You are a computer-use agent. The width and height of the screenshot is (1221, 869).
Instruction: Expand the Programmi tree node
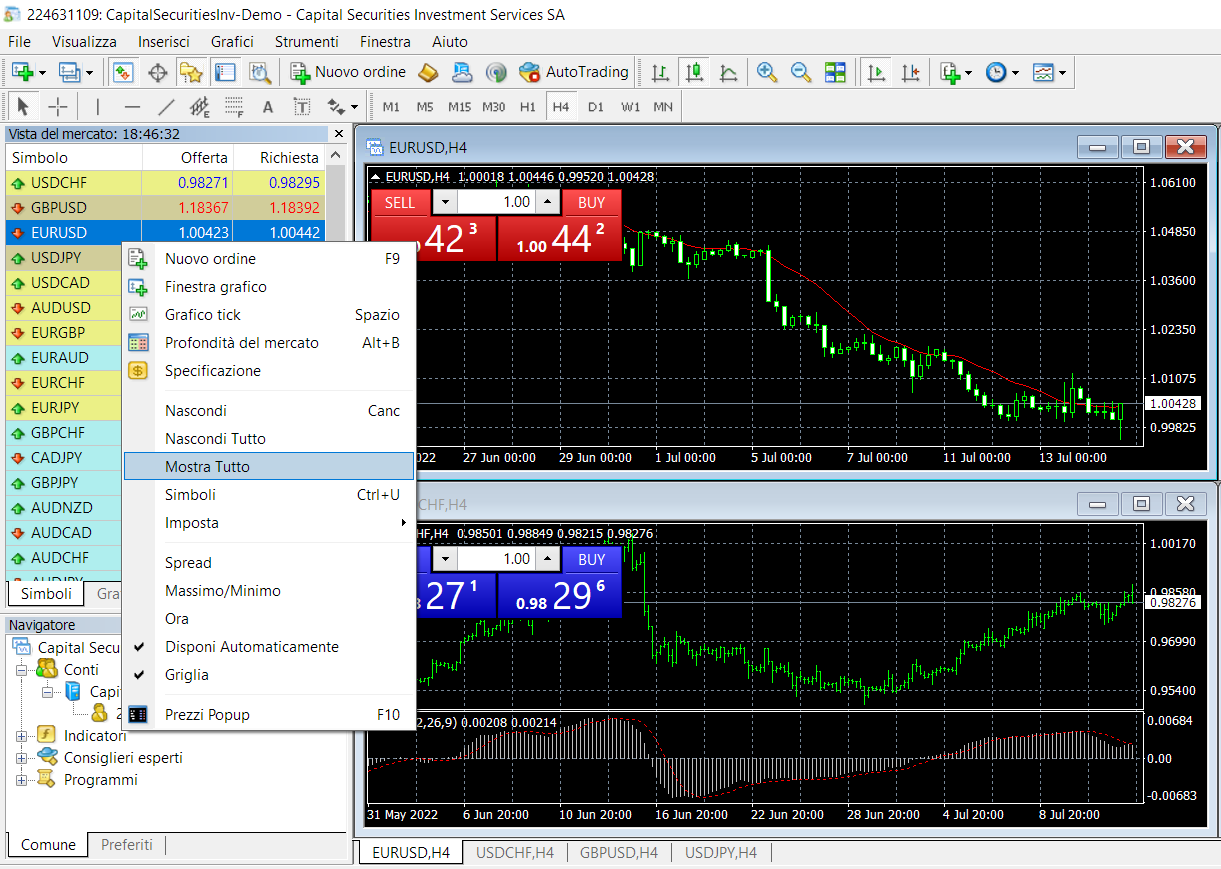coord(22,779)
